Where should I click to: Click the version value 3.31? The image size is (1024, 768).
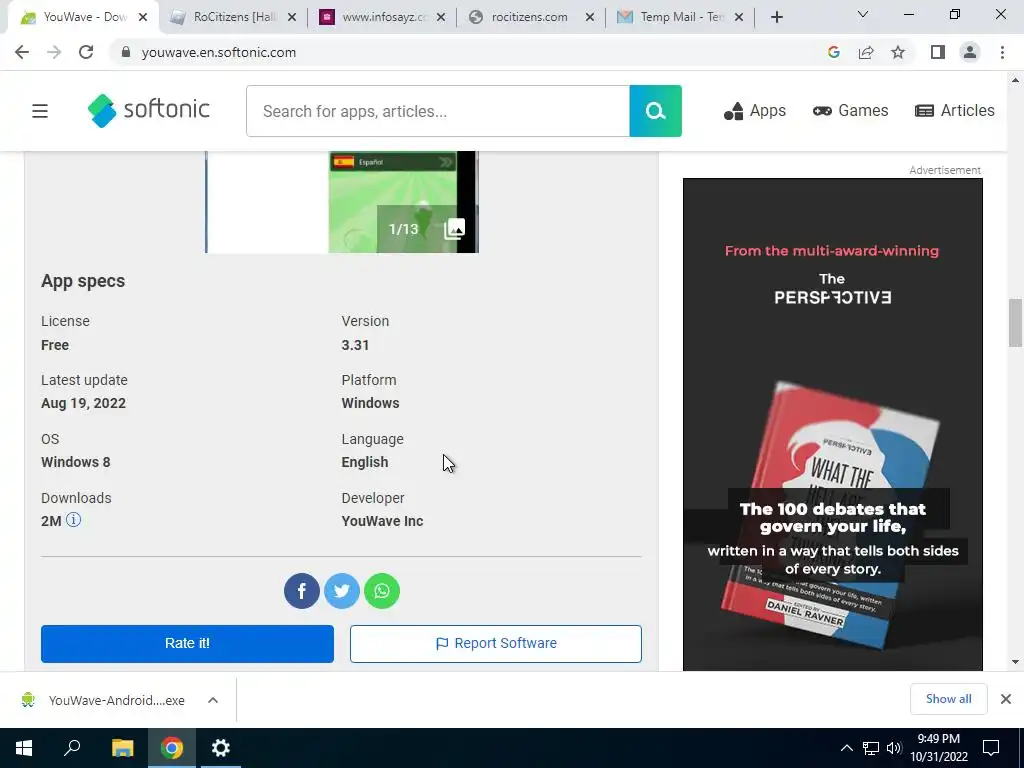355,345
